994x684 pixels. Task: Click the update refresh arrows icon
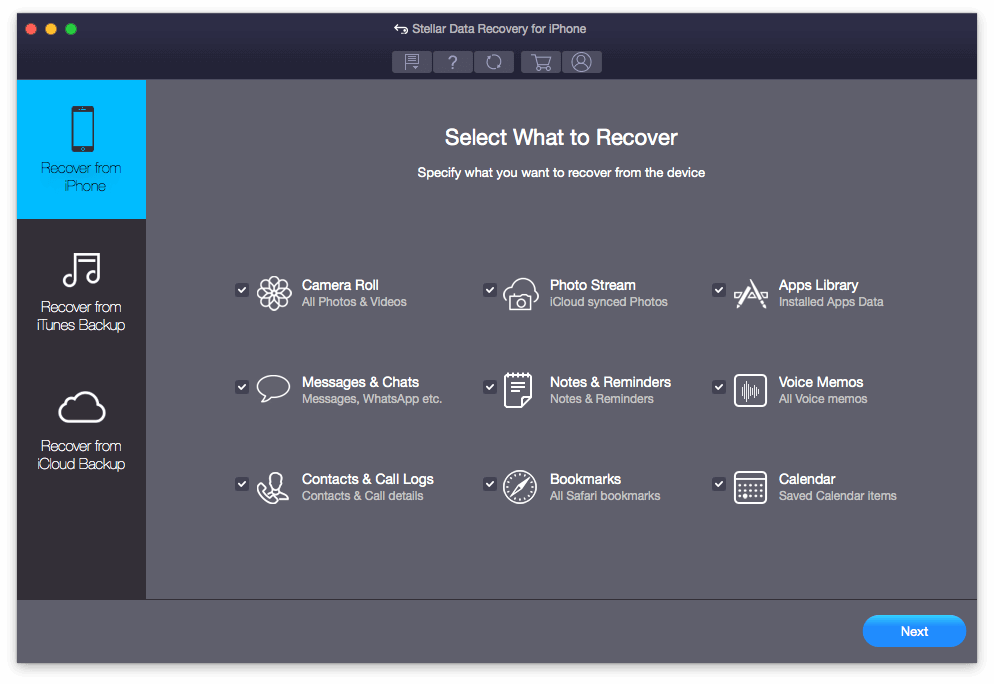click(x=494, y=62)
